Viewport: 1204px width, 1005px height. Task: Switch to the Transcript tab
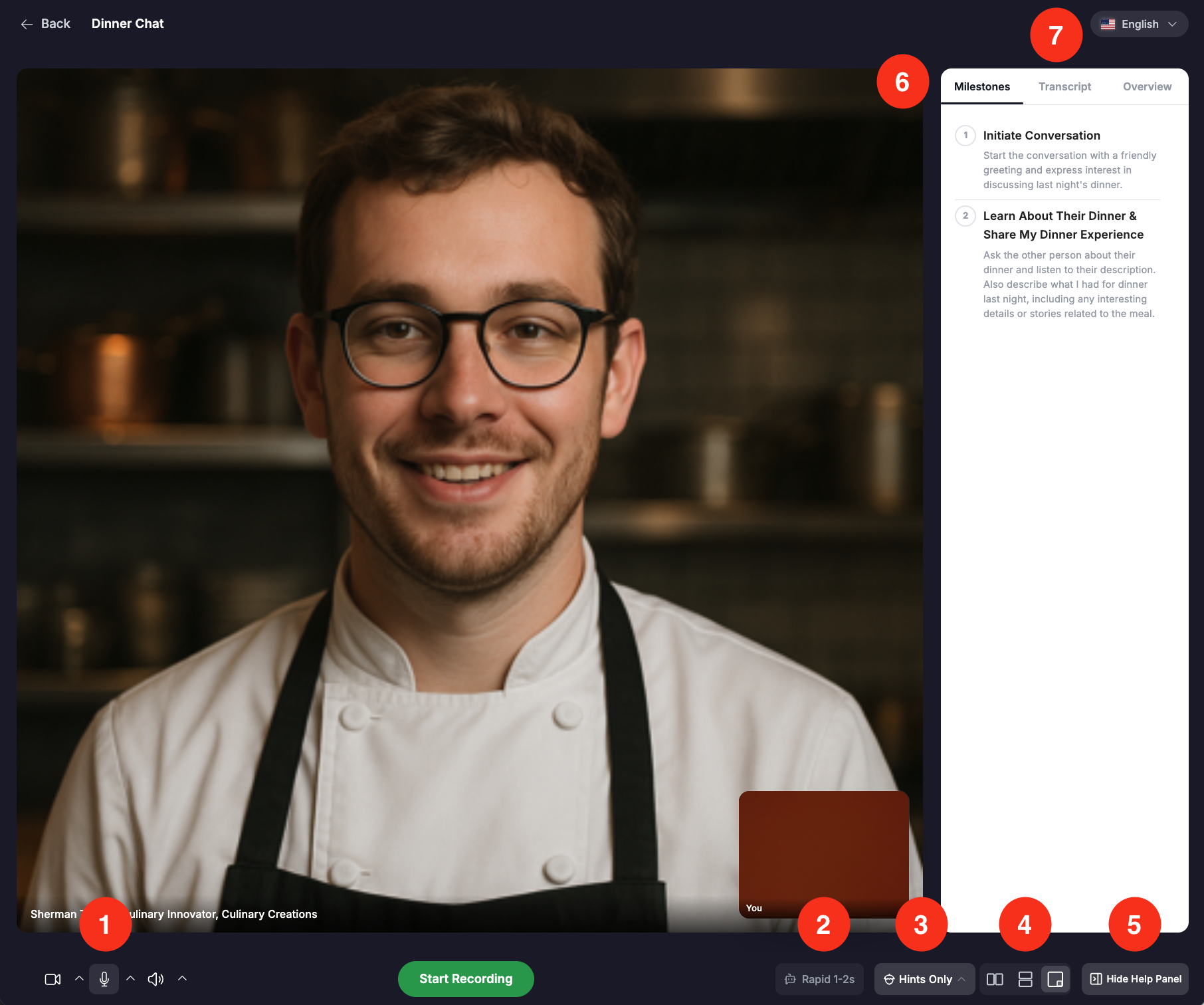pyautogui.click(x=1064, y=86)
